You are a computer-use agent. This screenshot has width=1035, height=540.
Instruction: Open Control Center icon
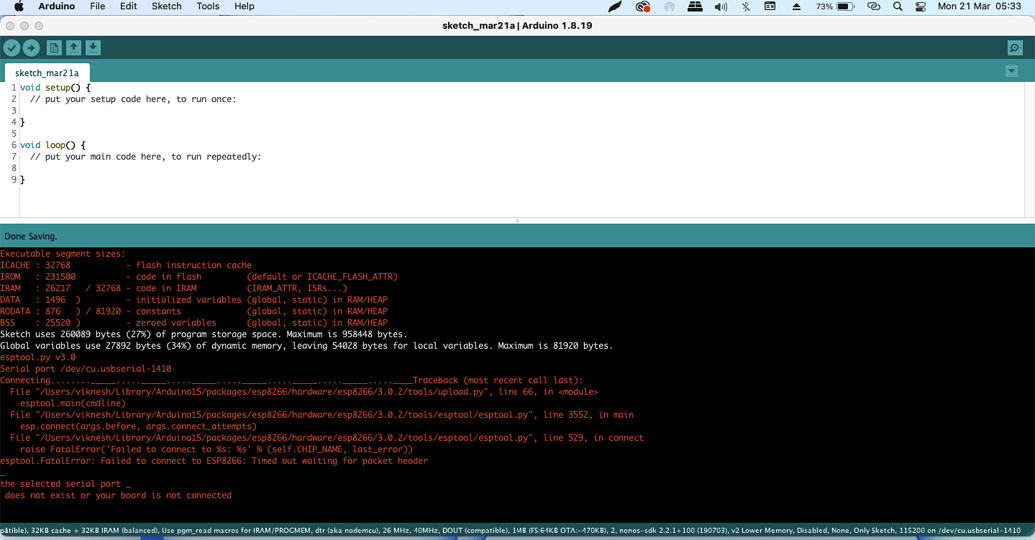[921, 7]
